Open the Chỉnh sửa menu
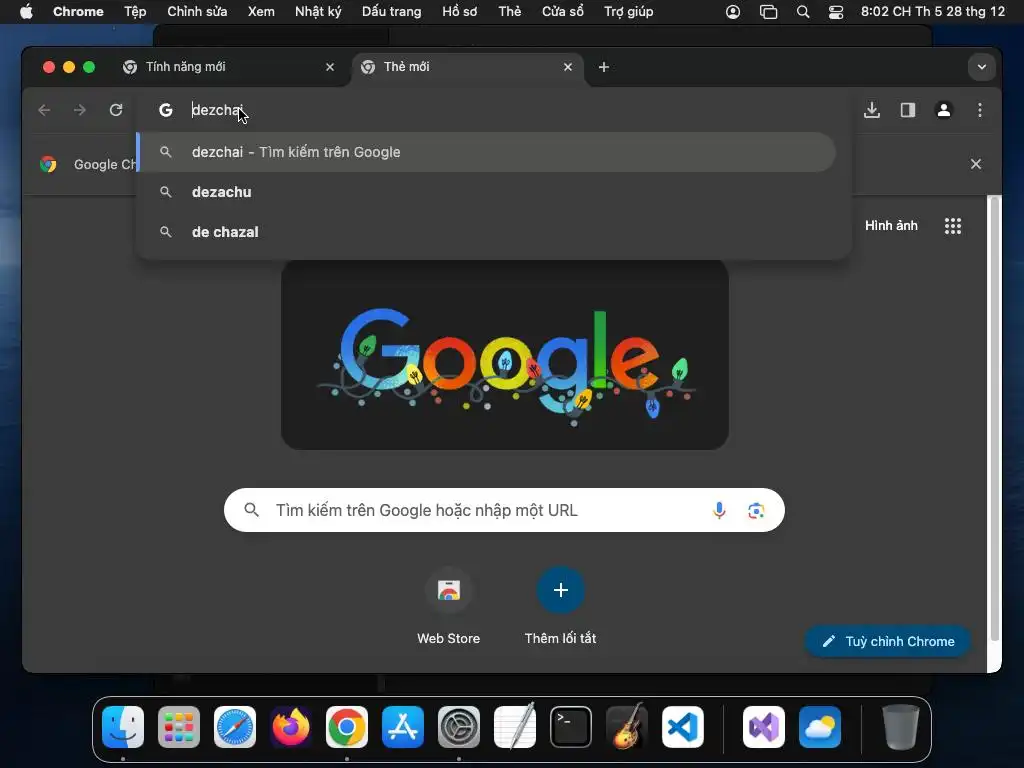 [197, 12]
